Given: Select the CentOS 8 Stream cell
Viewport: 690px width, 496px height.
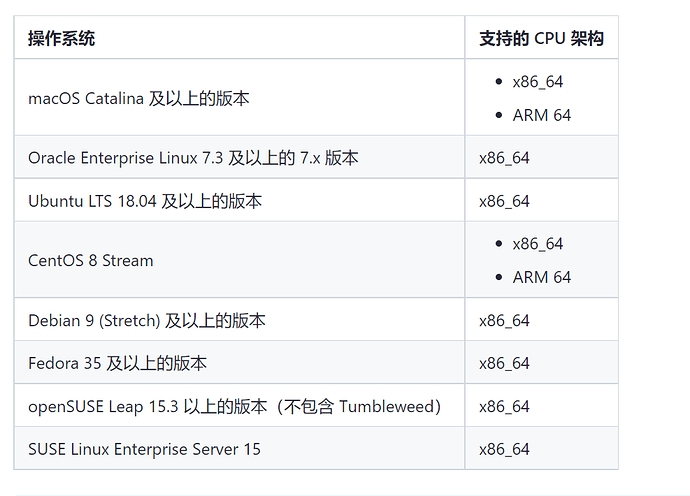Looking at the screenshot, I should click(x=91, y=260).
